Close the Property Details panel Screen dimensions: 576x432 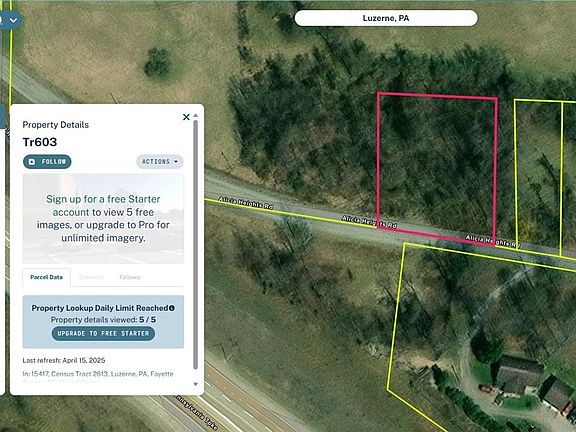pos(186,117)
